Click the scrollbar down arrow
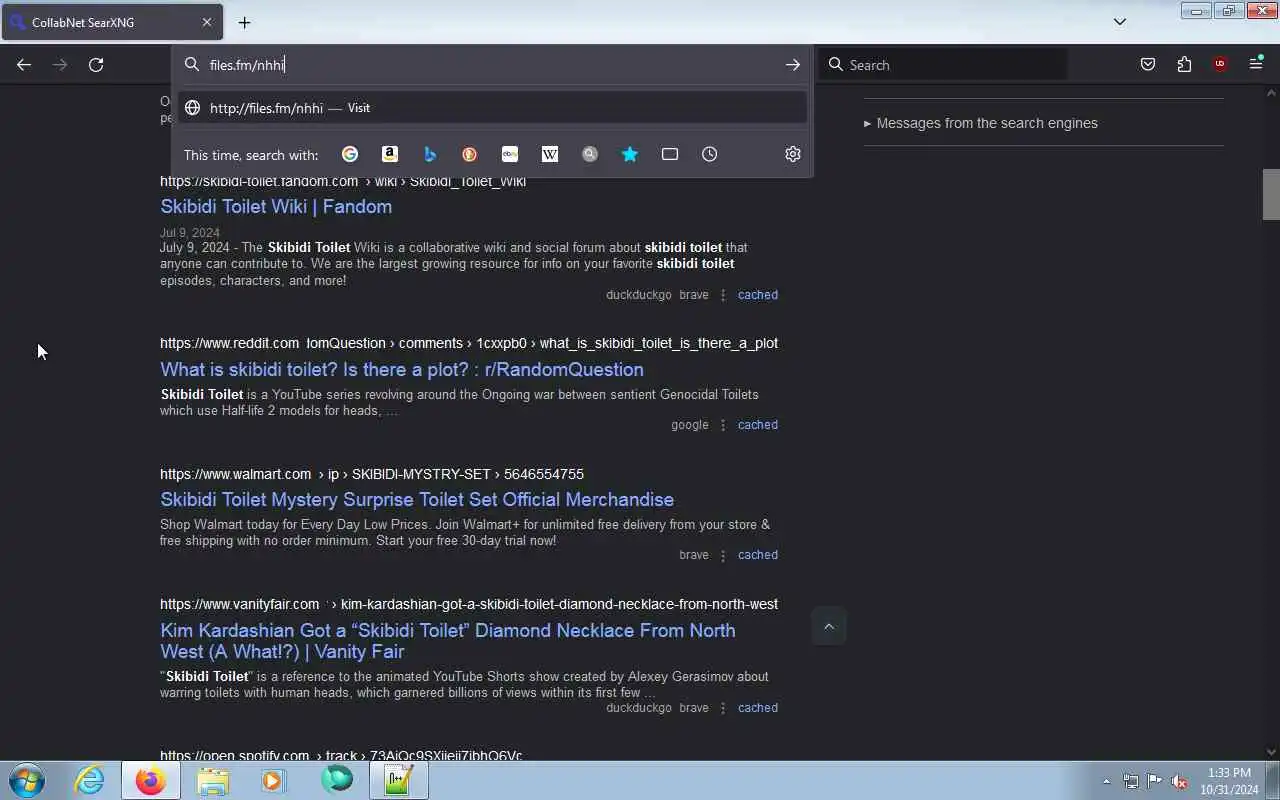Viewport: 1280px width, 800px height. point(1271,752)
